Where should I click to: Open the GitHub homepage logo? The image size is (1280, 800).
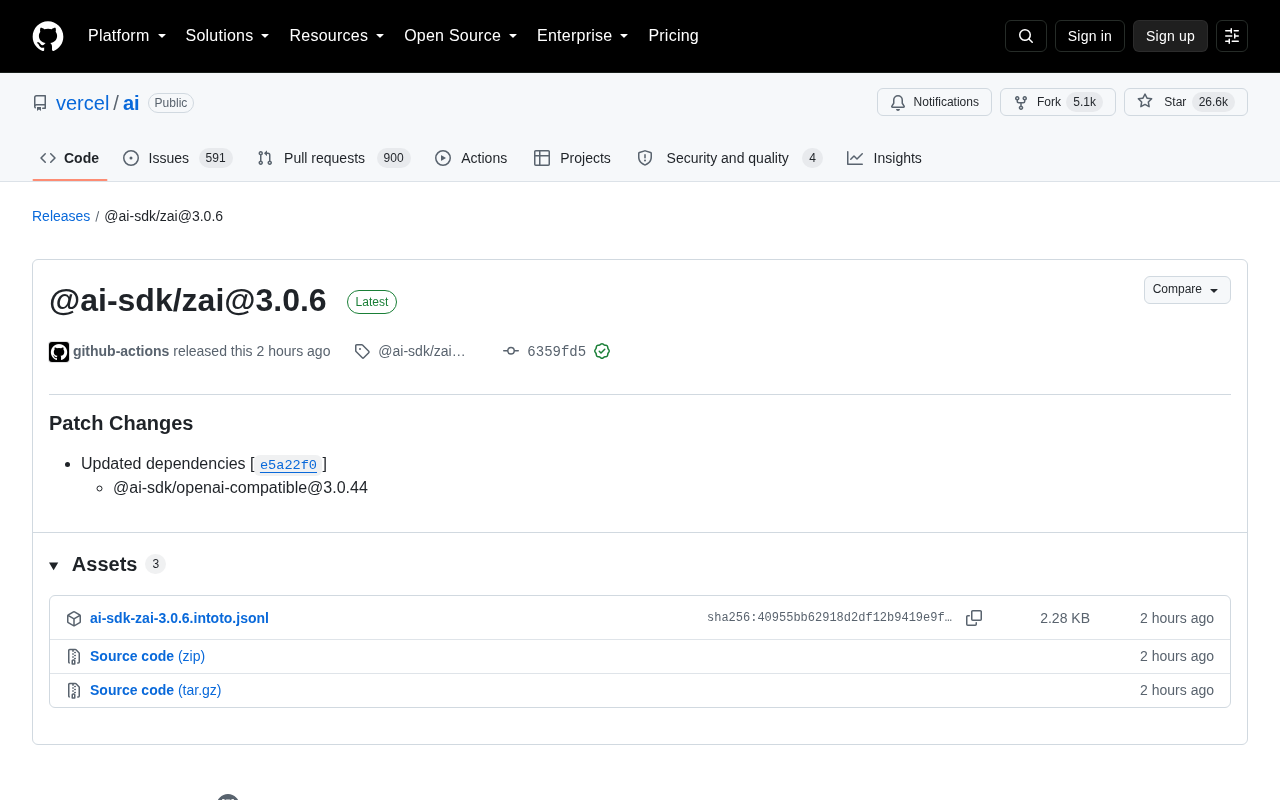point(48,36)
